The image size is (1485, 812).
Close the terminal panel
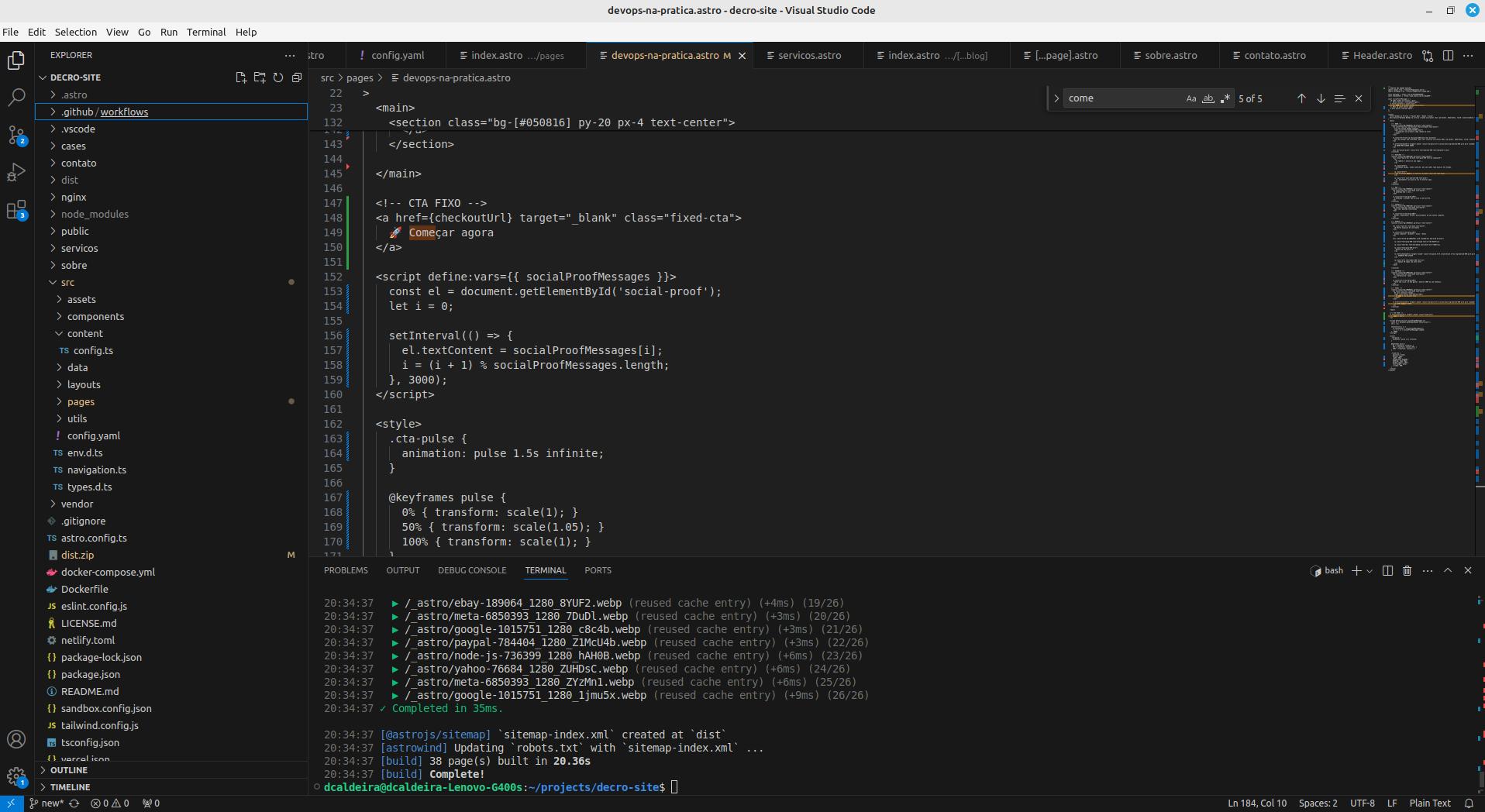(x=1468, y=570)
